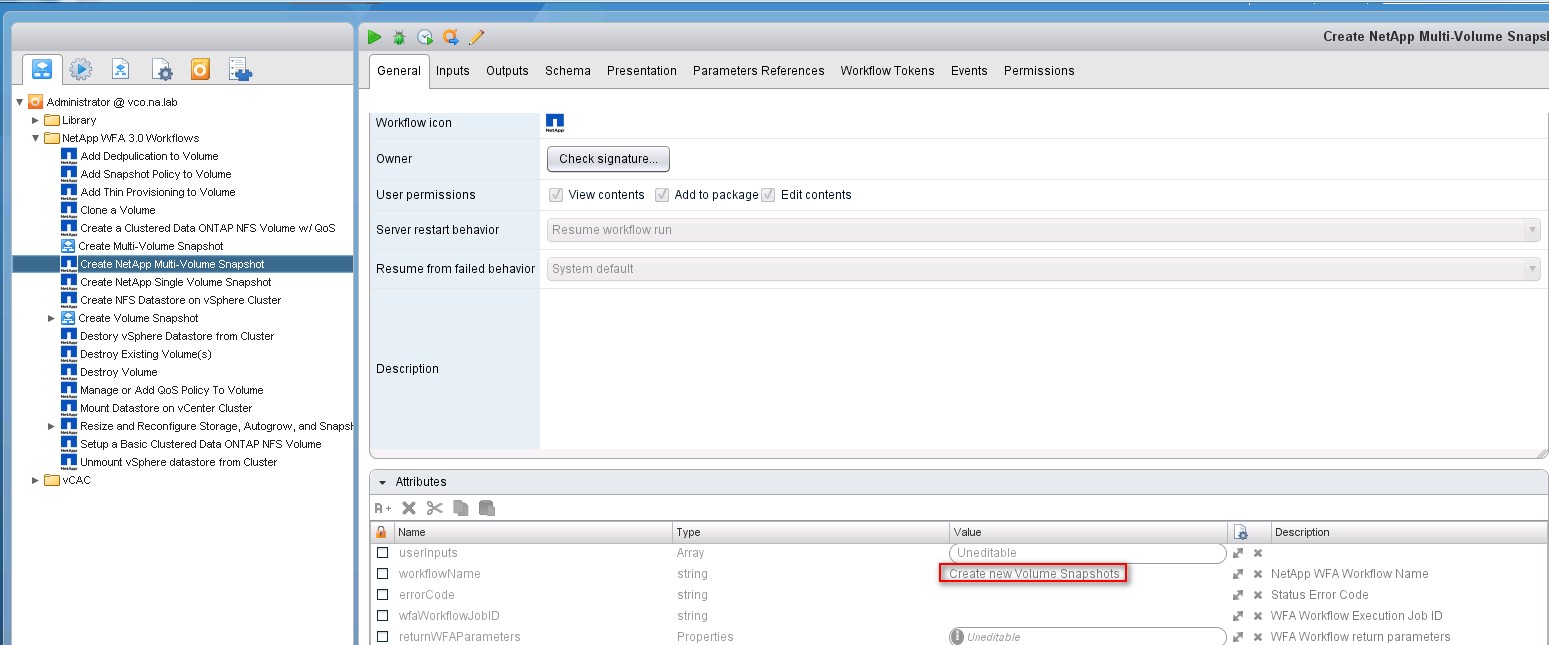Launch the debug workflow bug icon

click(399, 37)
